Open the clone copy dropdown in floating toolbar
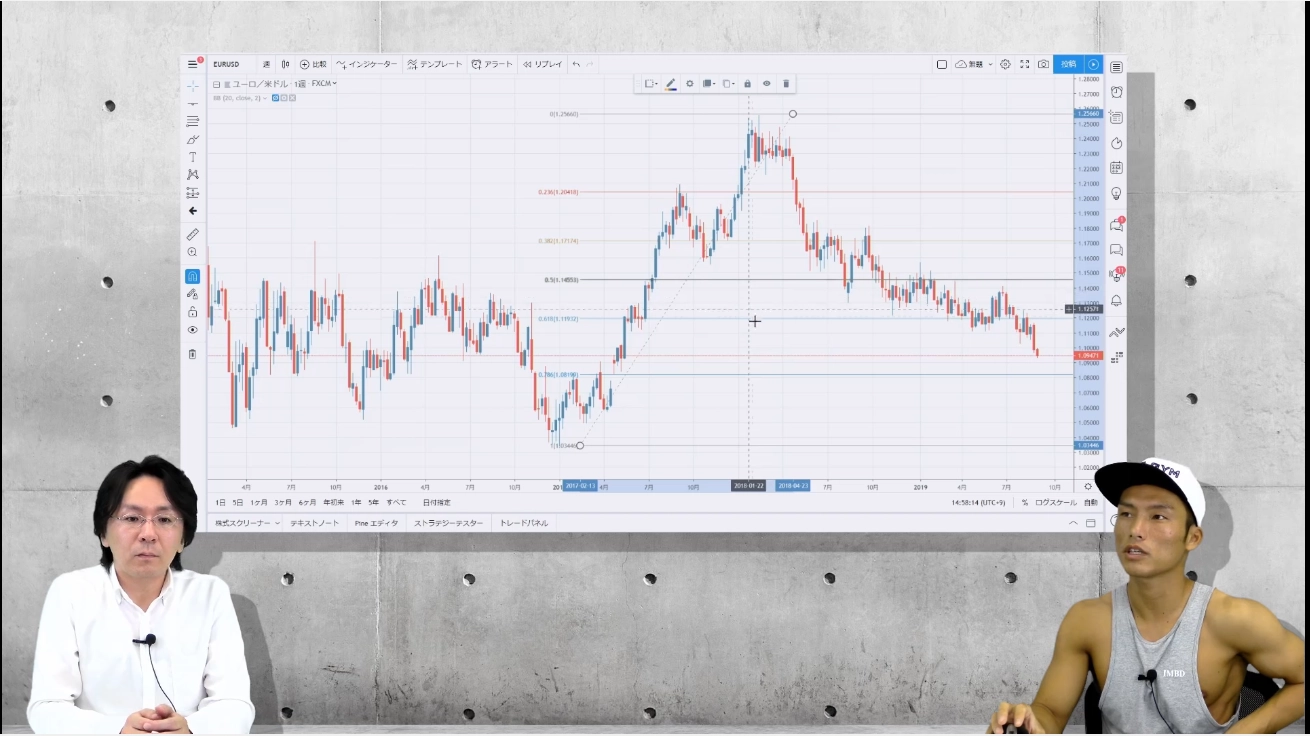This screenshot has height=736, width=1310. pyautogui.click(x=728, y=84)
